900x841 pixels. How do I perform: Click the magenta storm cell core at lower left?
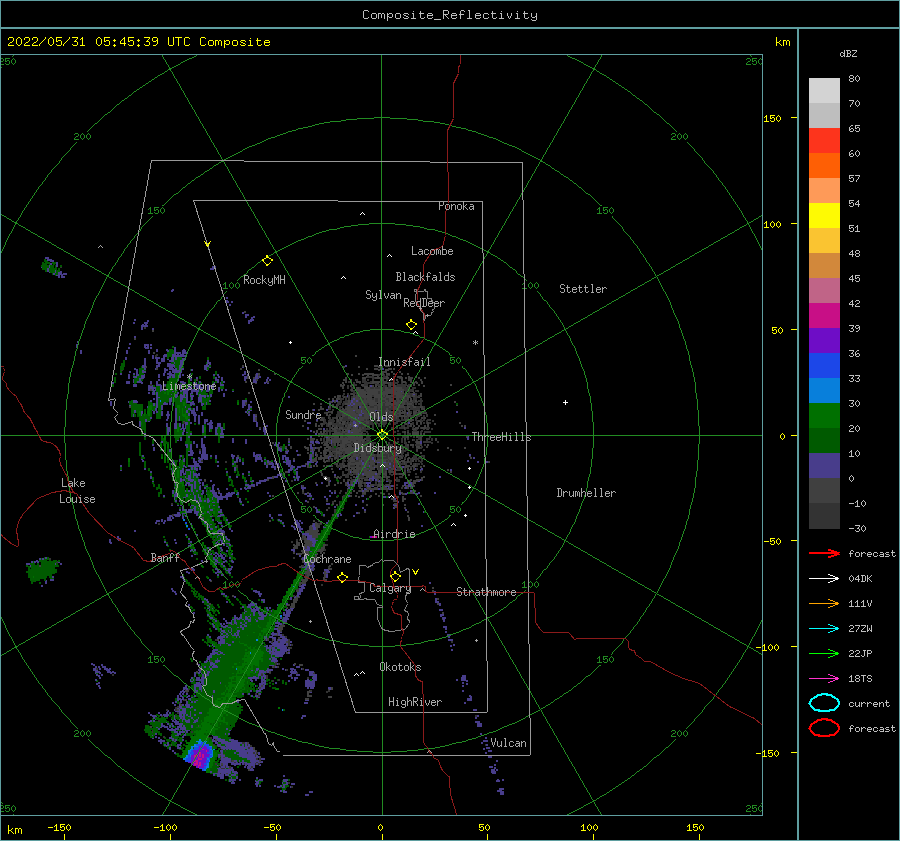click(x=200, y=755)
